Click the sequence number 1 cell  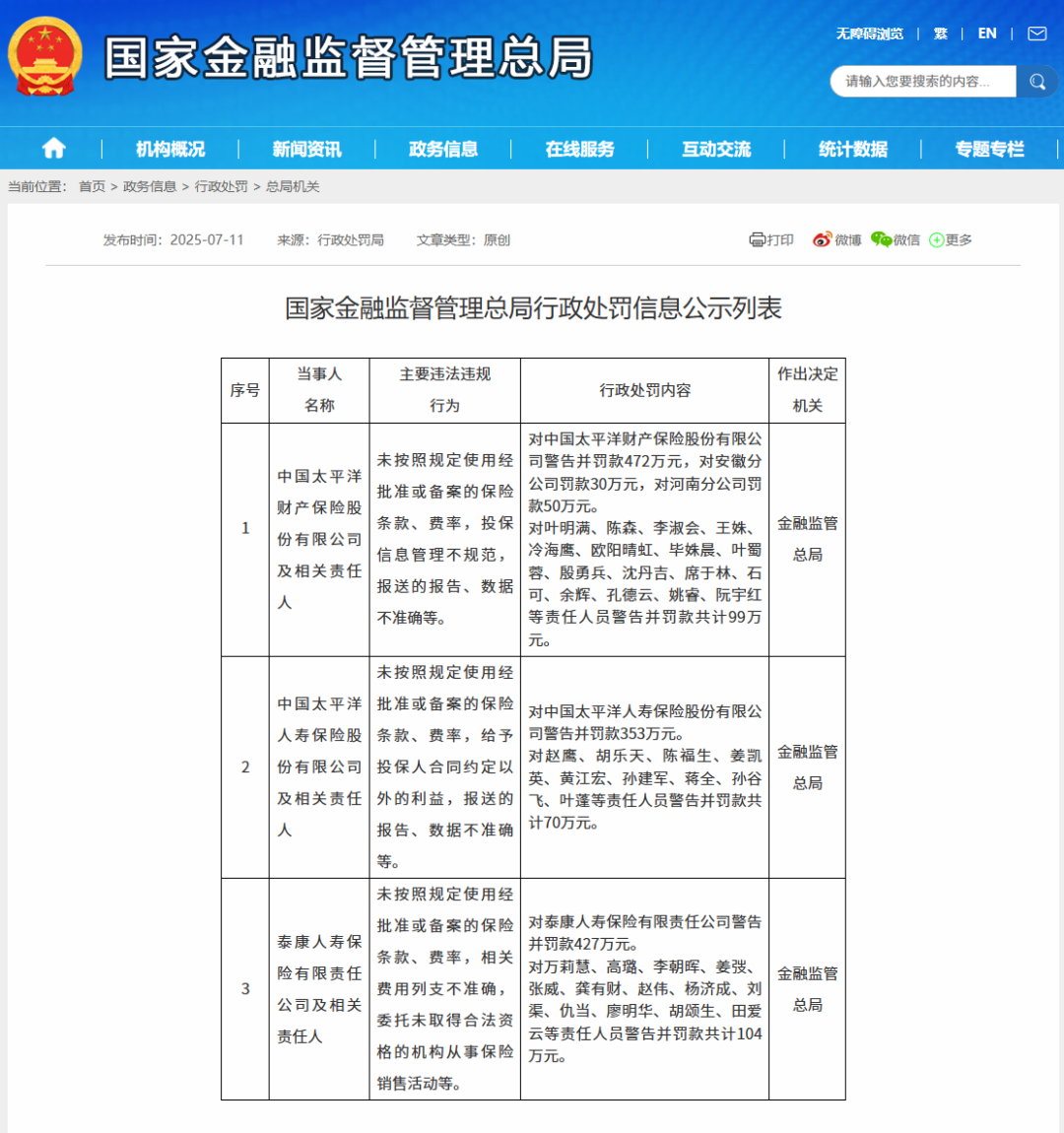(x=245, y=540)
